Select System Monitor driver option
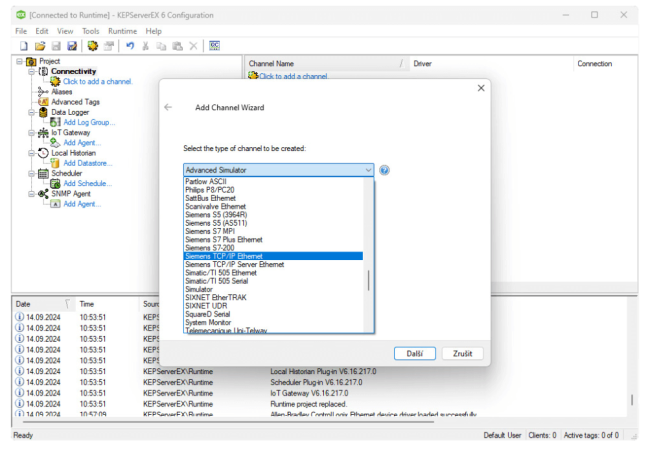Viewport: 648px width, 450px height. (273, 322)
